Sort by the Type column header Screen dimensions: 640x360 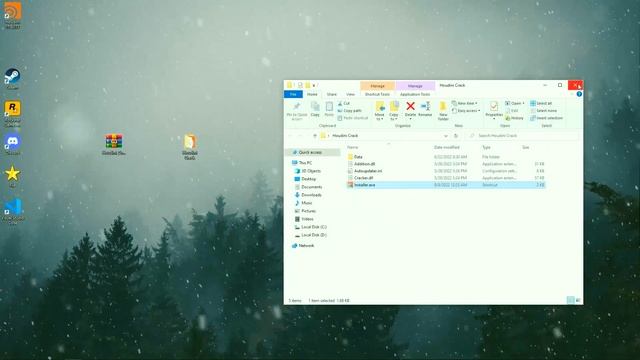click(486, 147)
